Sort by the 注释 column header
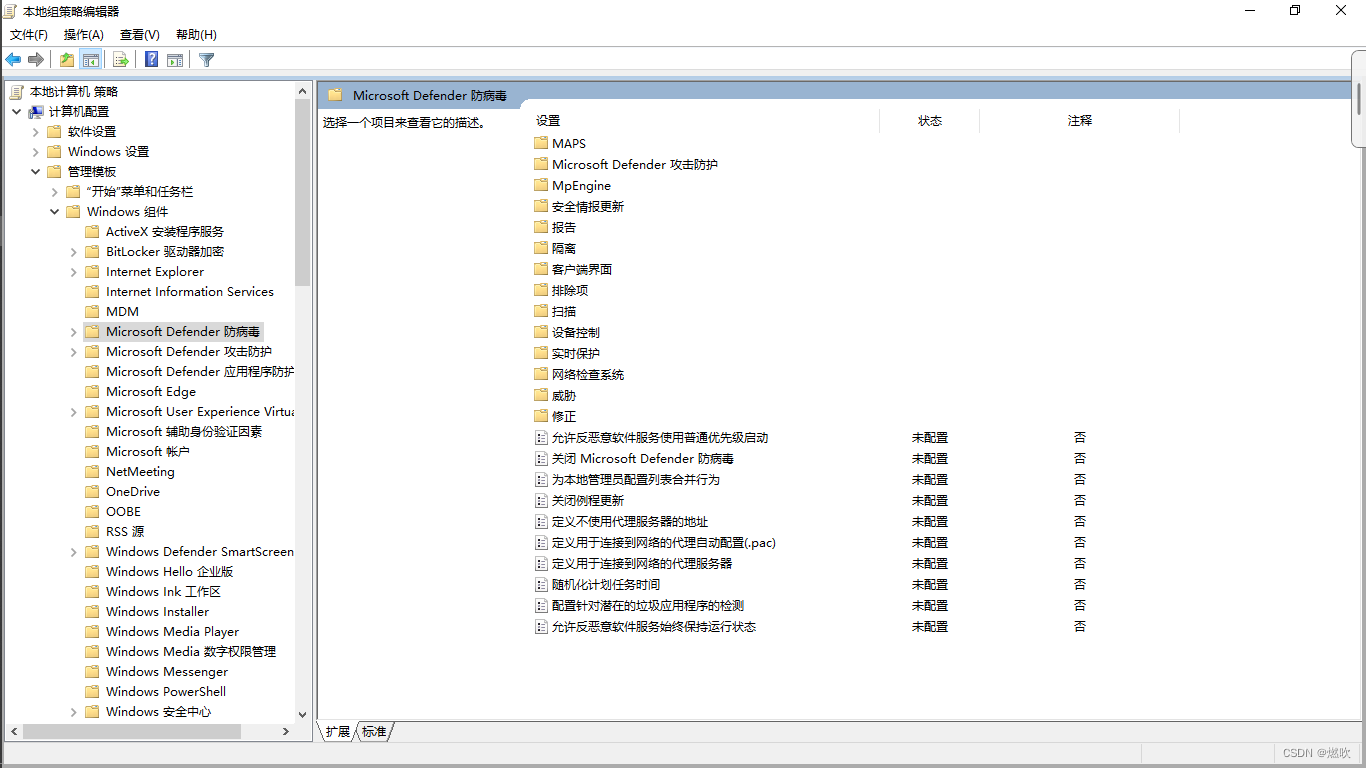This screenshot has width=1366, height=768. click(1080, 121)
